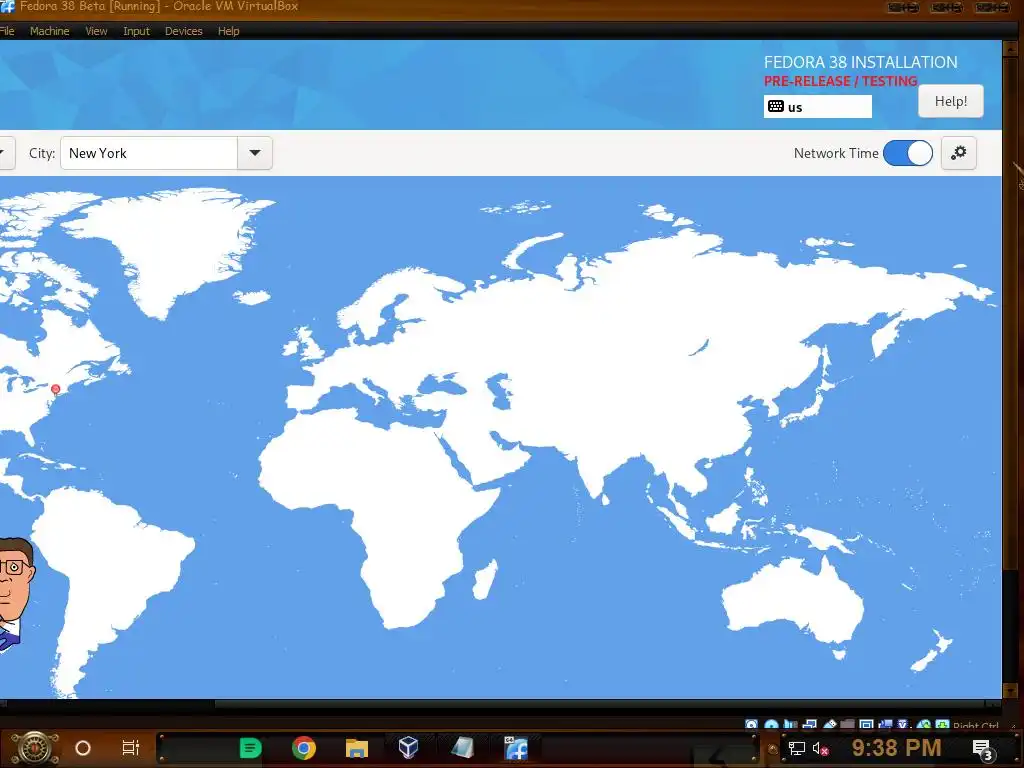Open the Devices menu

(184, 31)
